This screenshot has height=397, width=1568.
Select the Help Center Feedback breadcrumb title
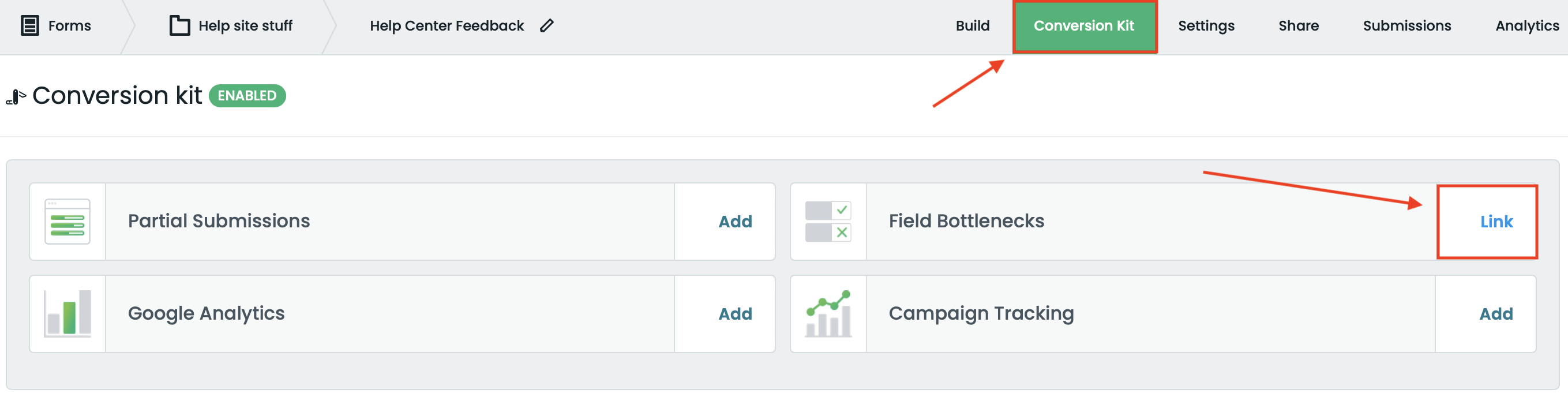[x=448, y=25]
